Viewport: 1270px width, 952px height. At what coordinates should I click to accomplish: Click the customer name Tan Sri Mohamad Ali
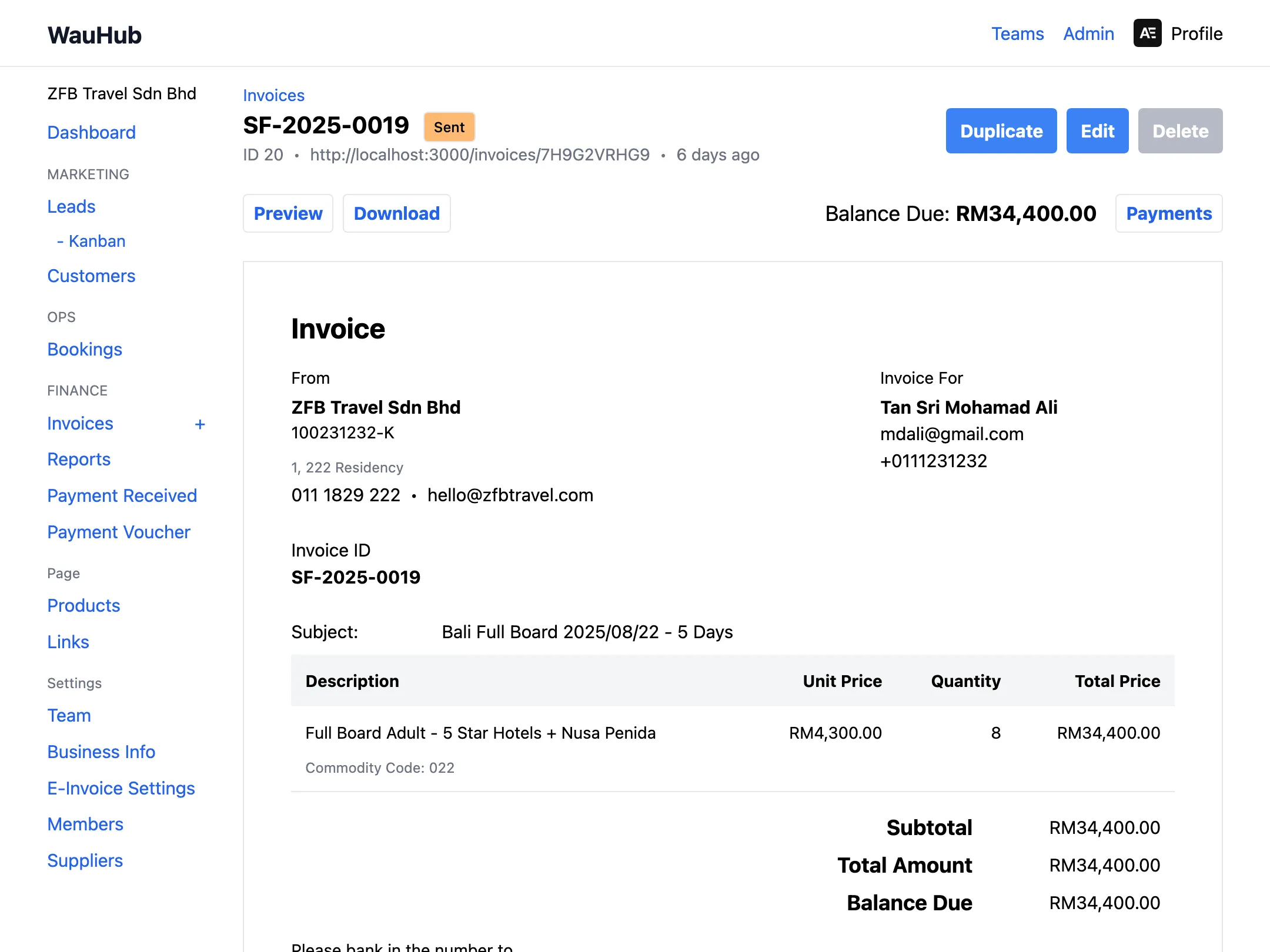coord(968,407)
